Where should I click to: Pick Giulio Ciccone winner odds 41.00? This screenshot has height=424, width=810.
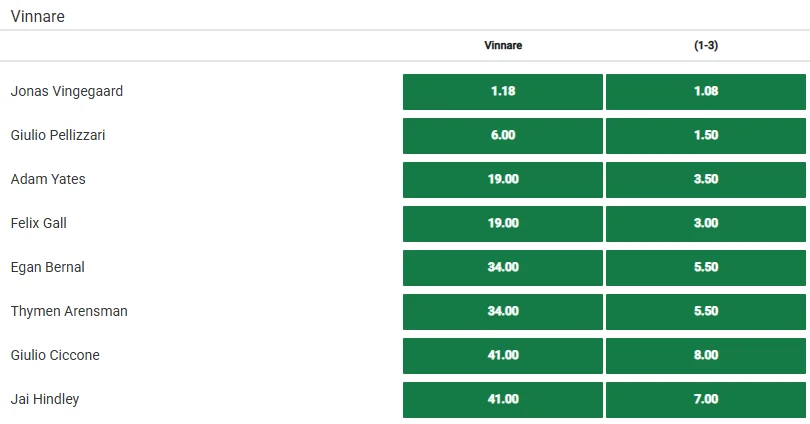click(x=503, y=355)
